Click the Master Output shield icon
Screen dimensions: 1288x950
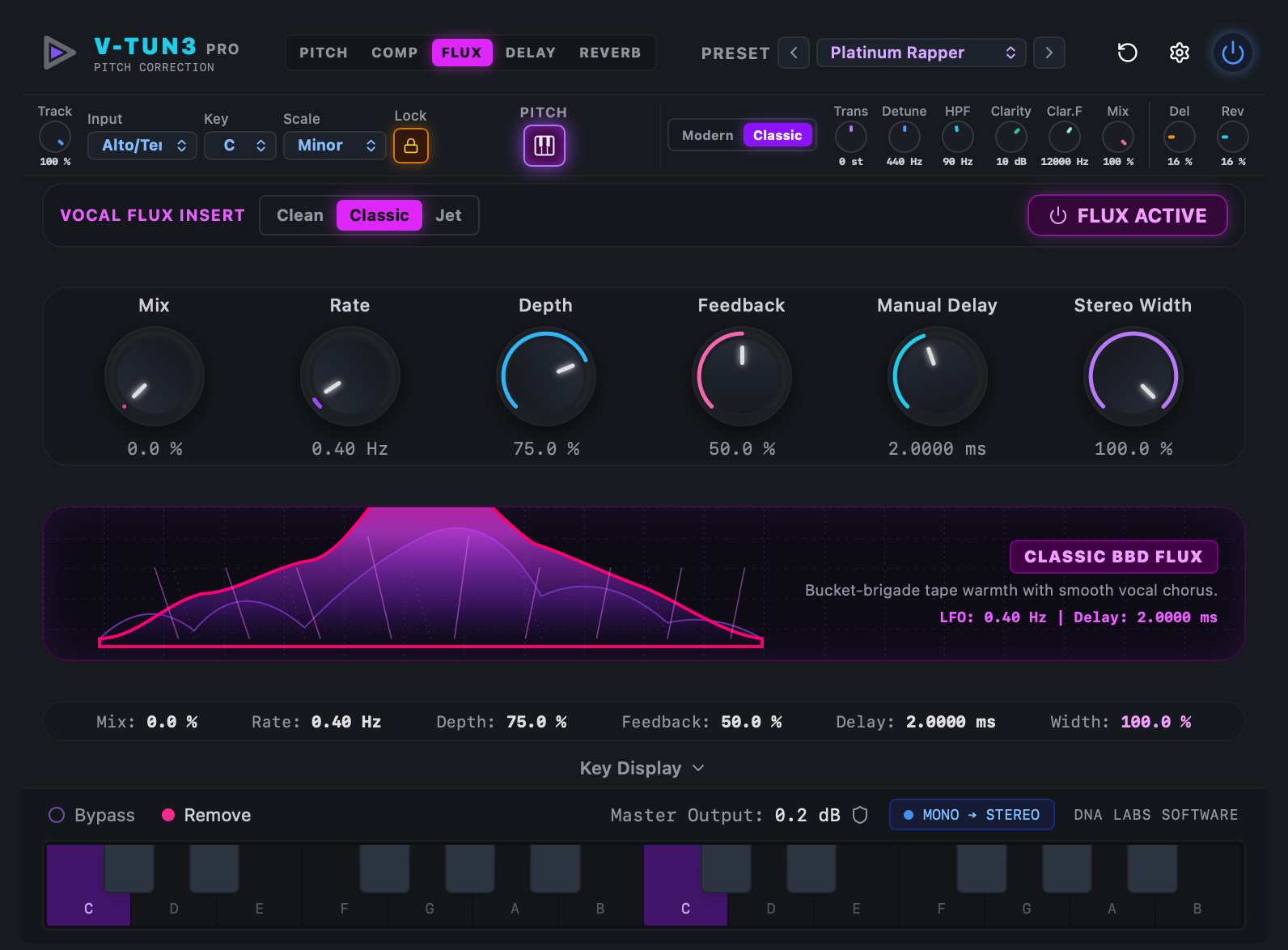(x=860, y=815)
